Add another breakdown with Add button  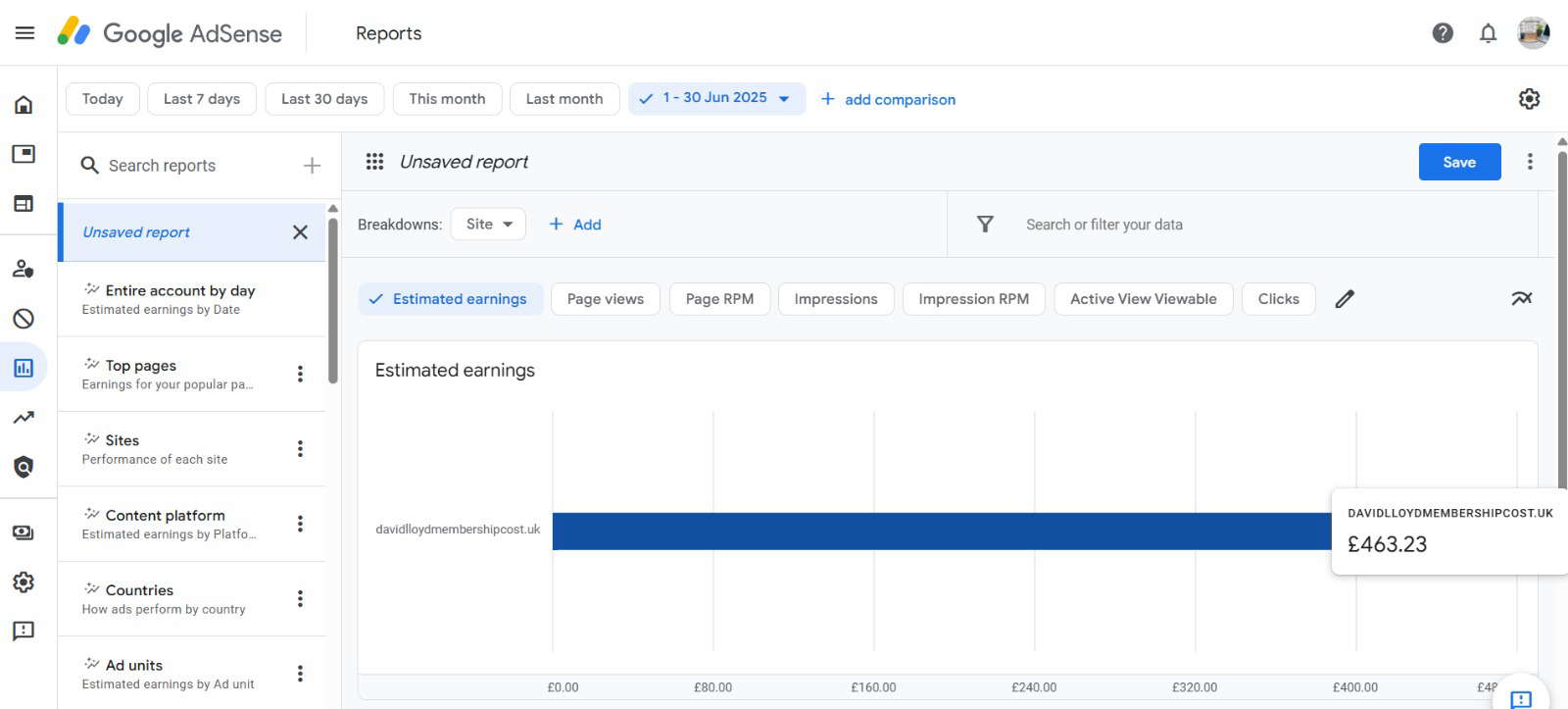pyautogui.click(x=575, y=225)
